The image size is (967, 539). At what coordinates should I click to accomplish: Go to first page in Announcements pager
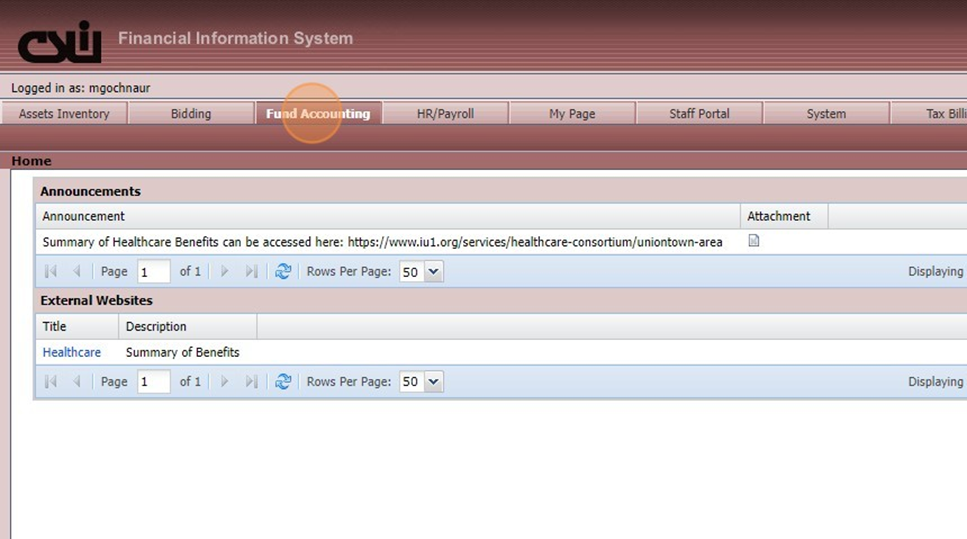pos(51,271)
